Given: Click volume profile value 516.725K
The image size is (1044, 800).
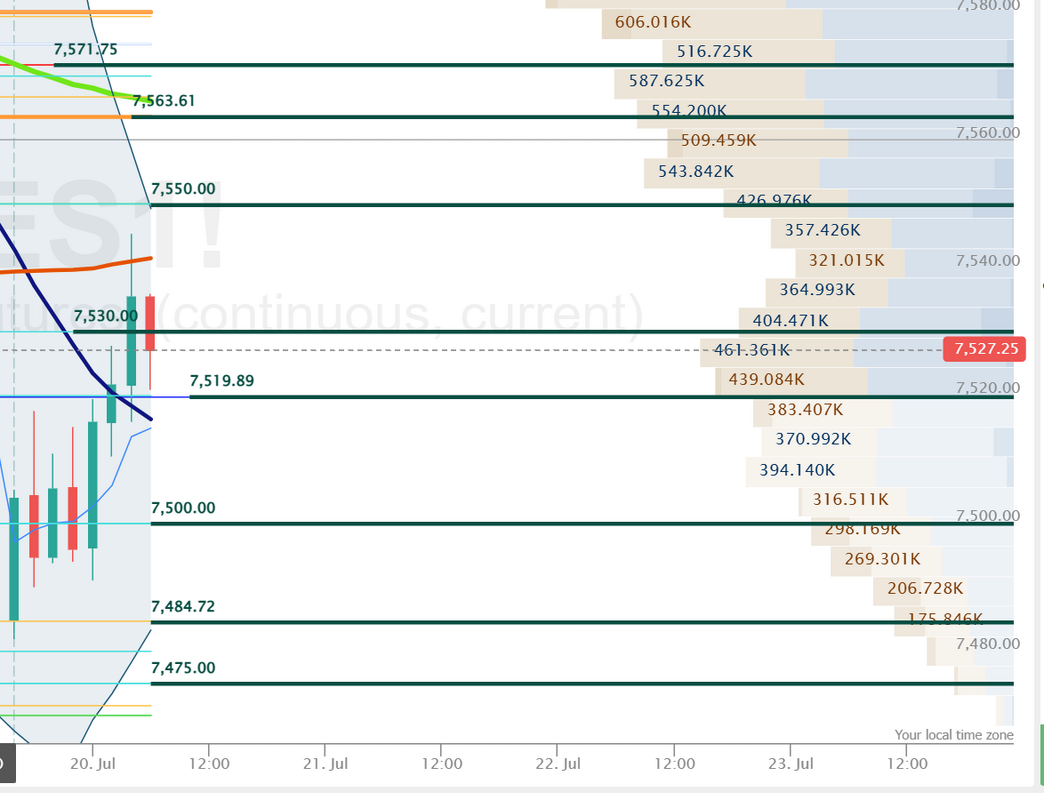Looking at the screenshot, I should tap(714, 51).
